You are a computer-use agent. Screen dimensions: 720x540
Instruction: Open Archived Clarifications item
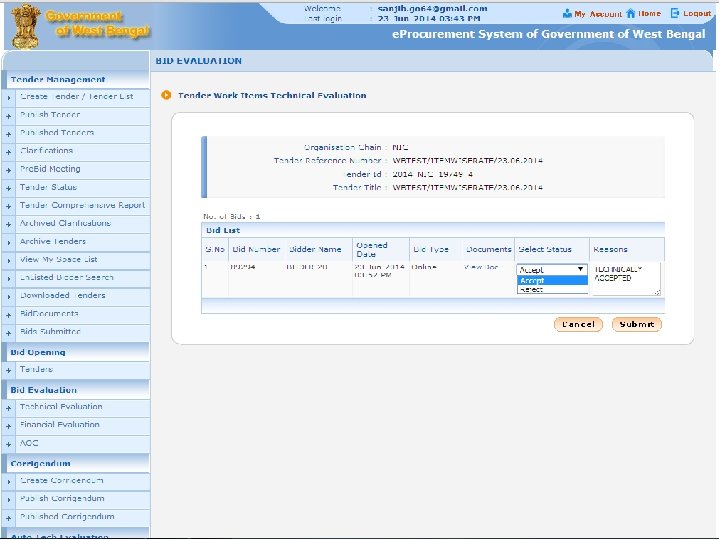click(x=65, y=223)
